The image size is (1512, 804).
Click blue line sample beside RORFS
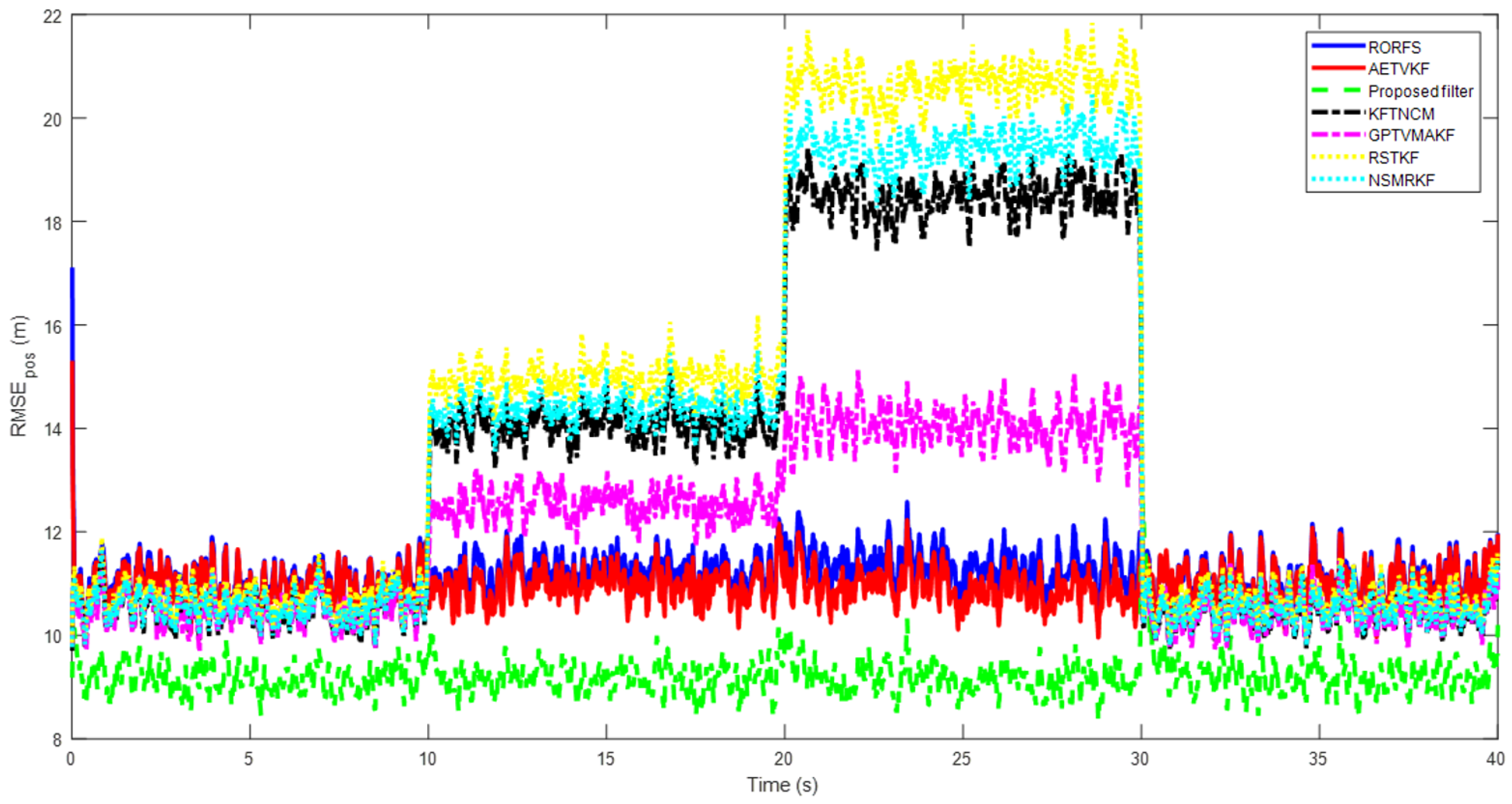point(1338,46)
